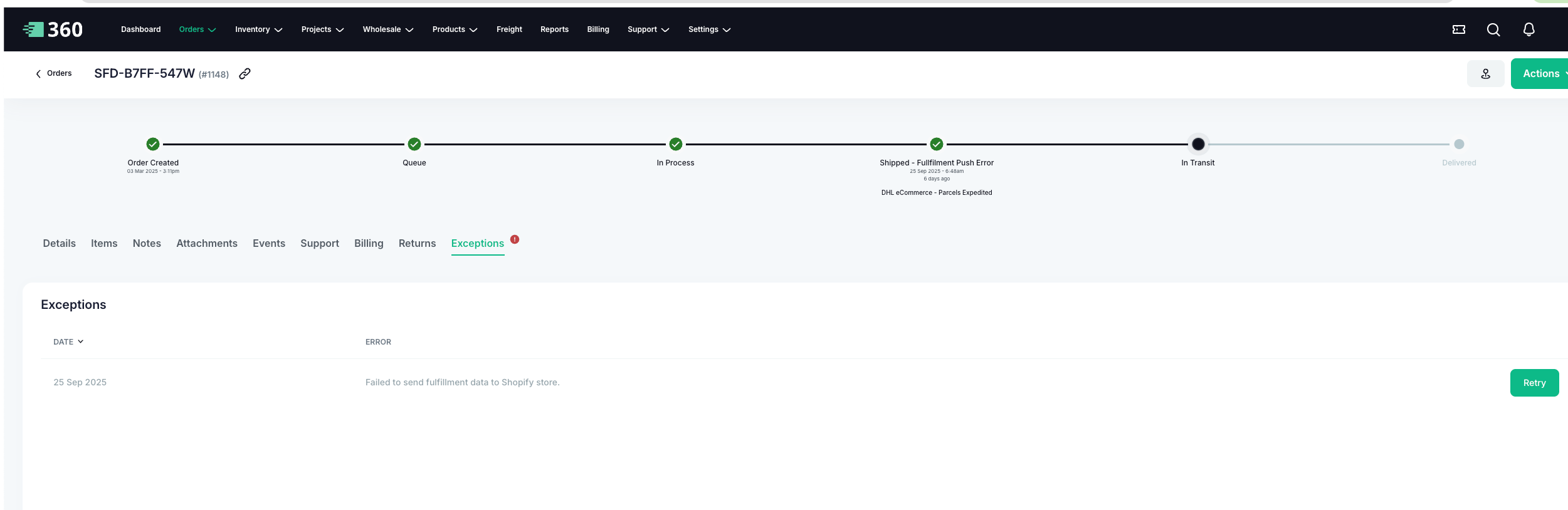Click the Shipped step checkmark
The width and height of the screenshot is (1568, 510).
point(936,145)
